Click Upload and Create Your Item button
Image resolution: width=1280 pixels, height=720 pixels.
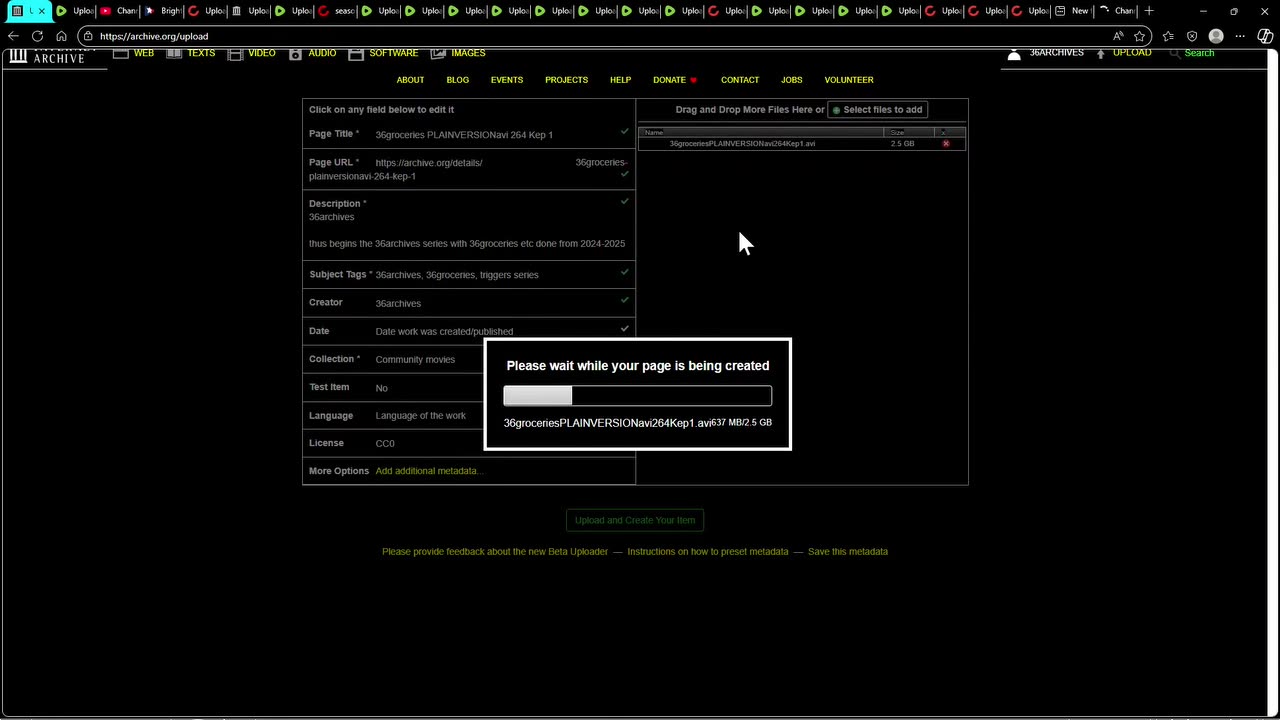pyautogui.click(x=635, y=520)
